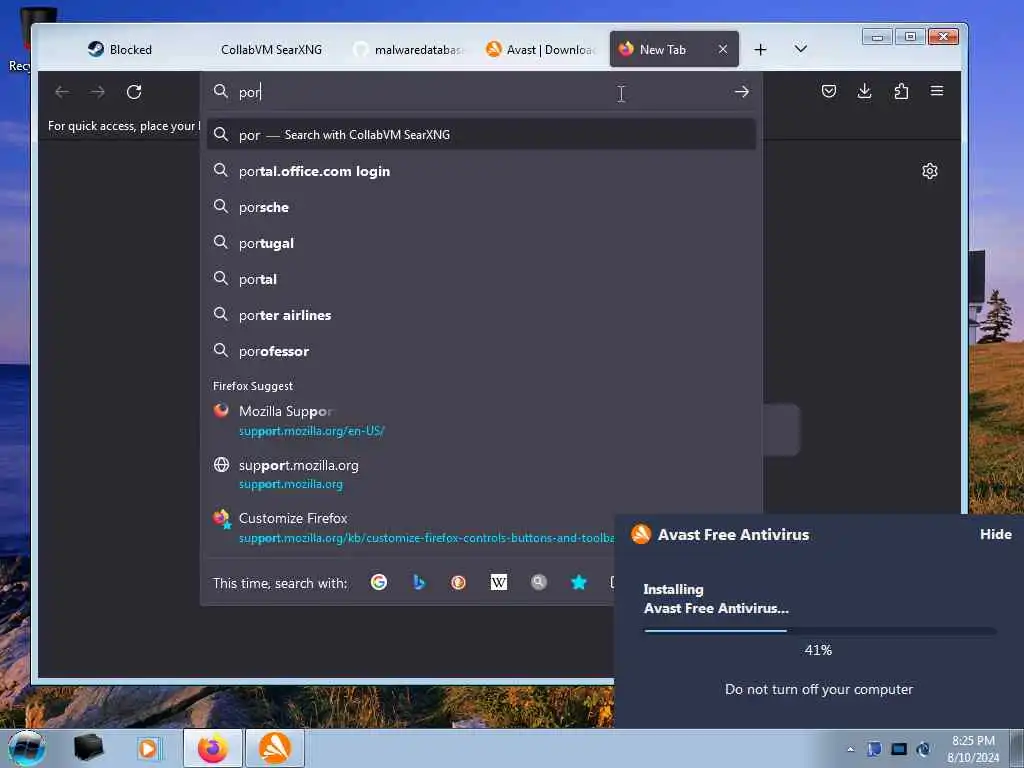Choose the 'porter airlines' suggestion
Screen dimensions: 1024x768
[x=481, y=315]
